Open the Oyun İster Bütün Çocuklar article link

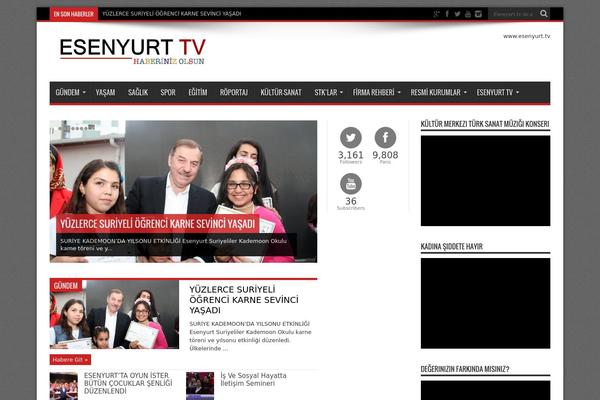[128, 383]
